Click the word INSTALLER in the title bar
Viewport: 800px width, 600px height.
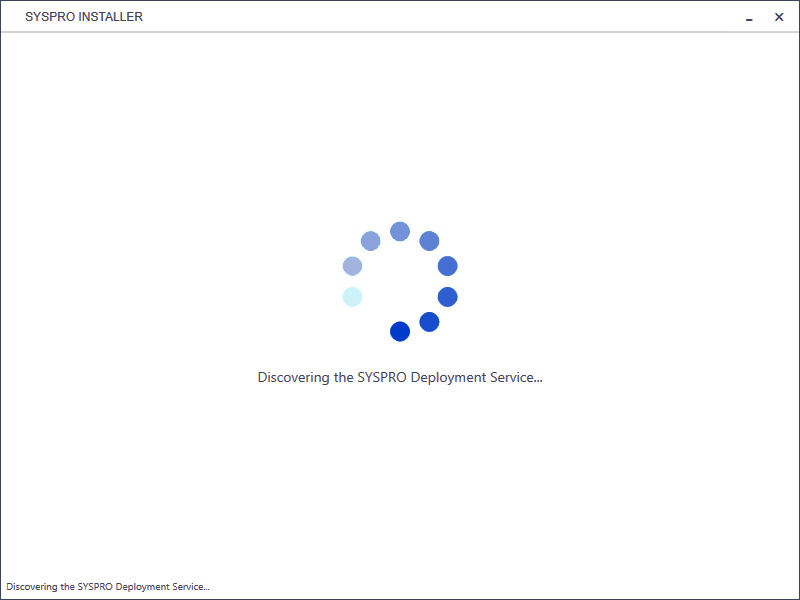[113, 17]
